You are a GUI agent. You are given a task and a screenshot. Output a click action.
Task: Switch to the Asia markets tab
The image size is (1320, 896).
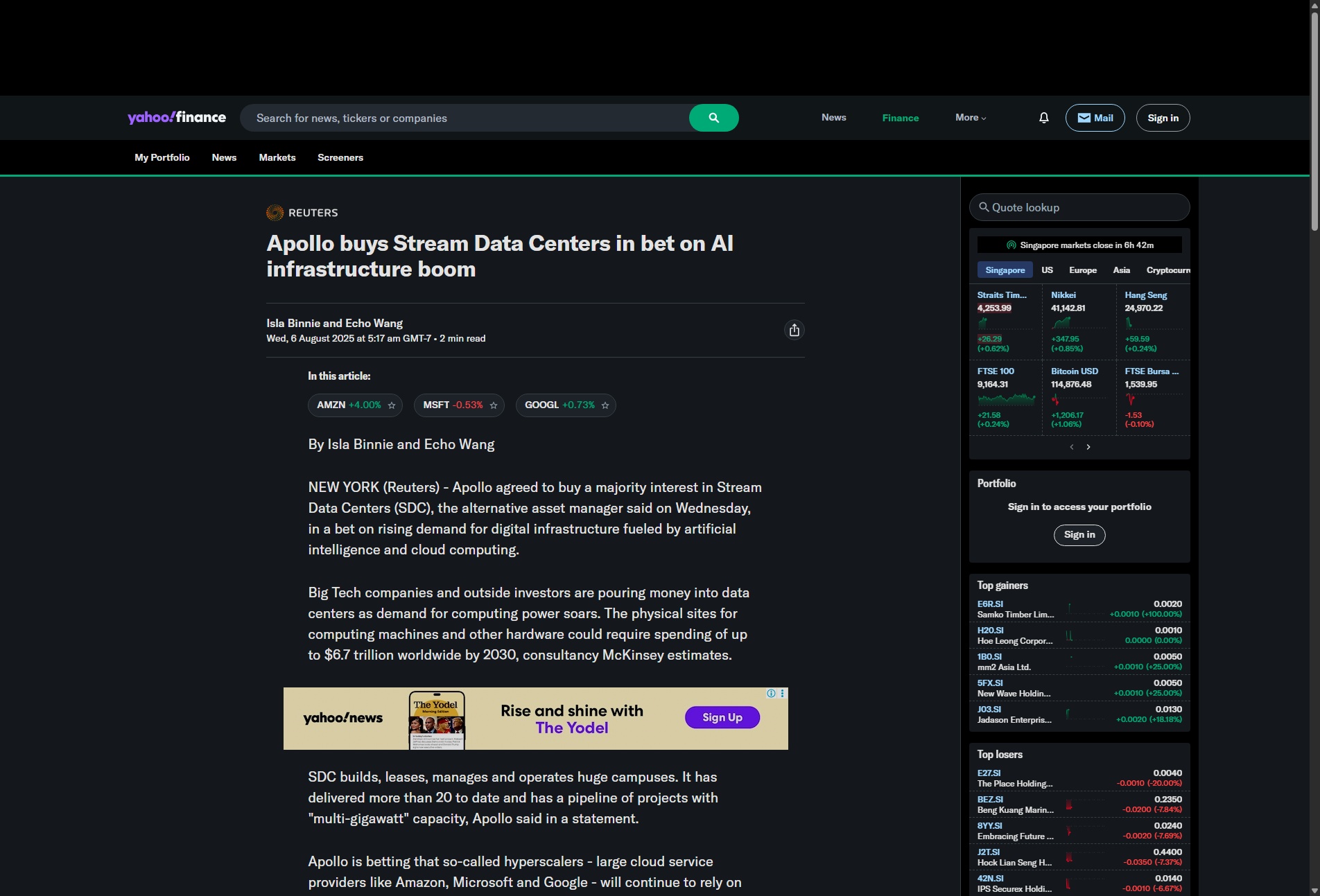1122,270
